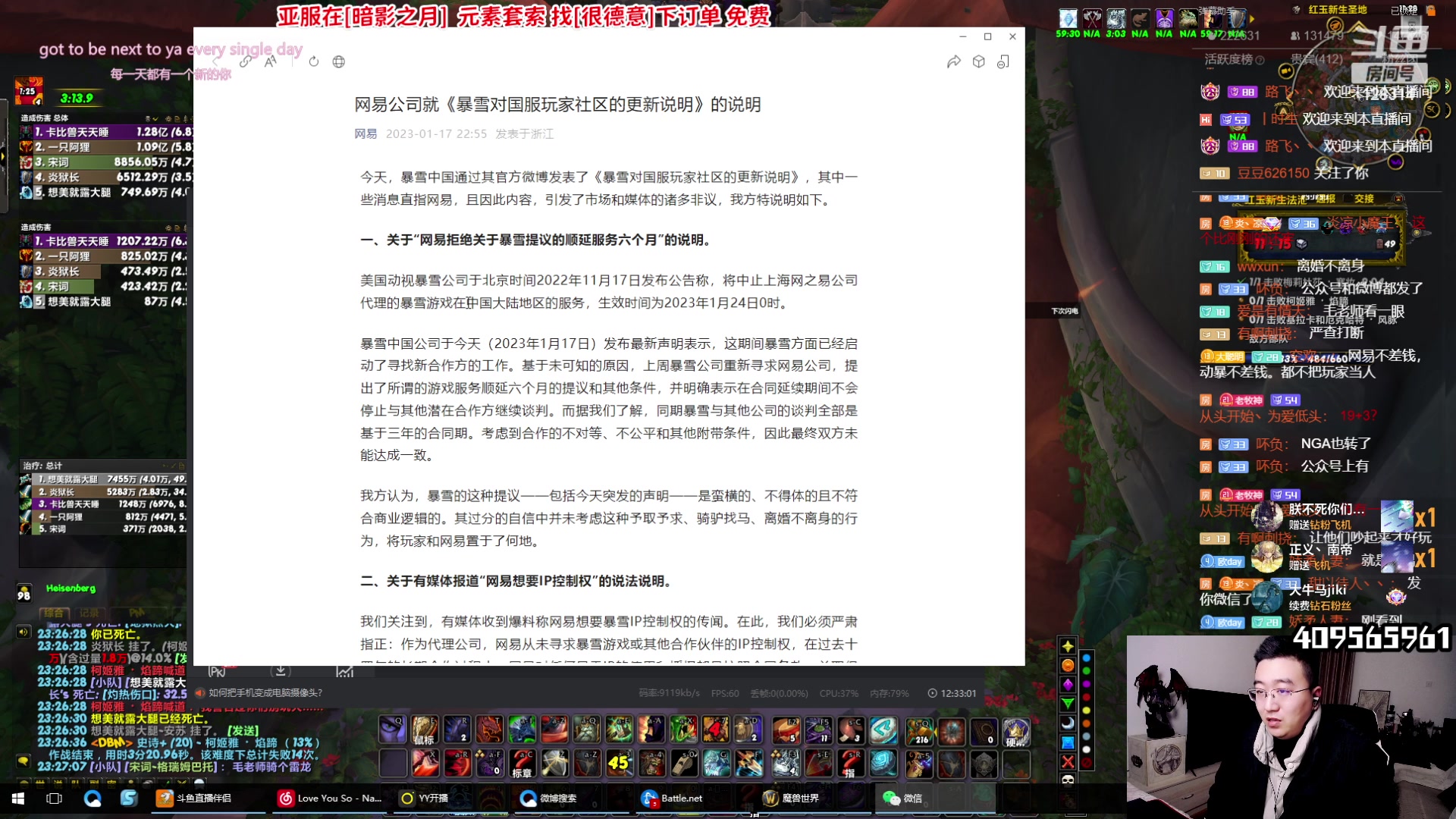Open the 治疗: 总计 healing meter header
This screenshot has height=819, width=1456.
point(42,465)
